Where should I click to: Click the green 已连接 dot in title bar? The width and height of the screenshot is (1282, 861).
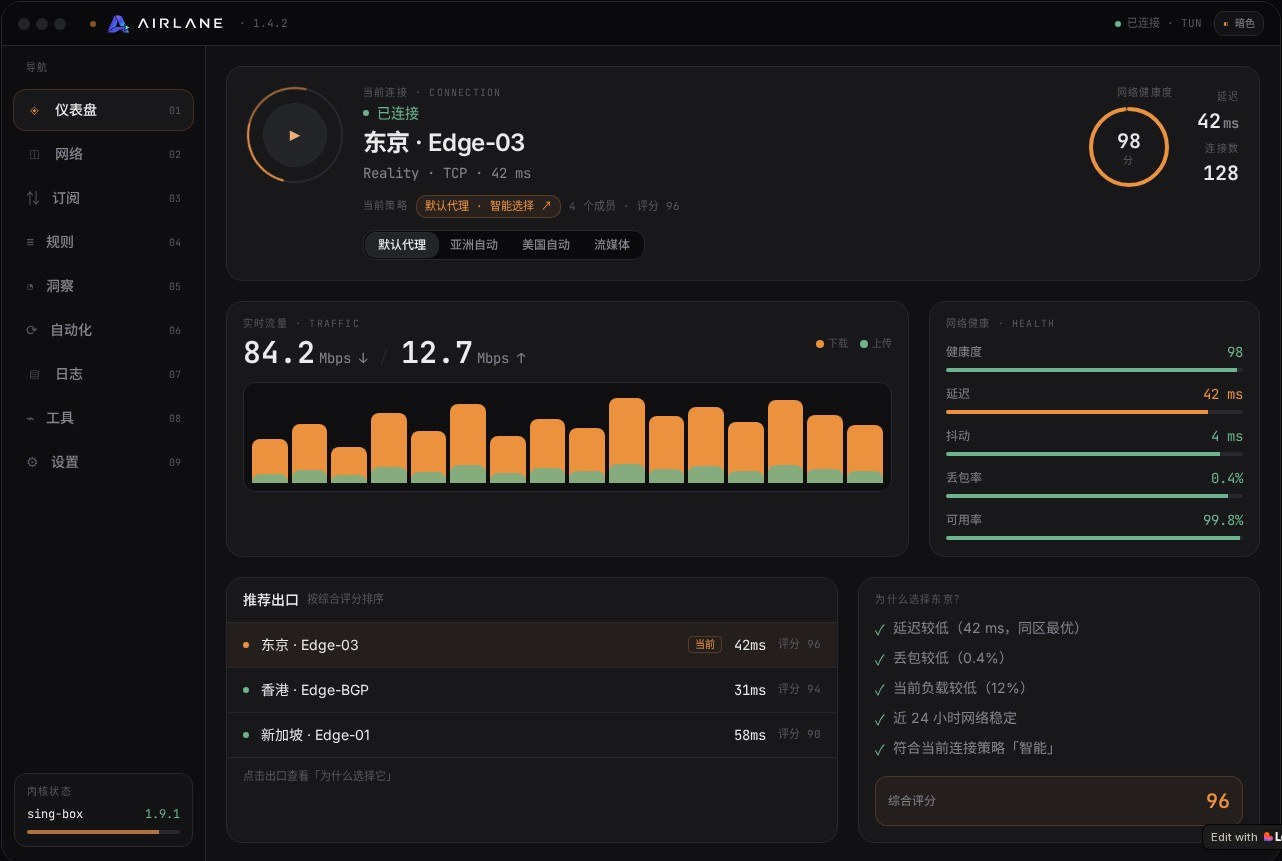(x=1118, y=23)
